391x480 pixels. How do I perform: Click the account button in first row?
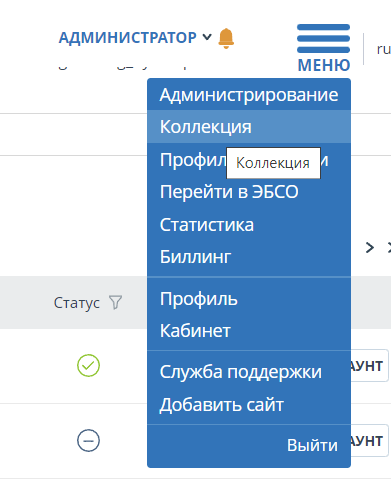[369, 366]
